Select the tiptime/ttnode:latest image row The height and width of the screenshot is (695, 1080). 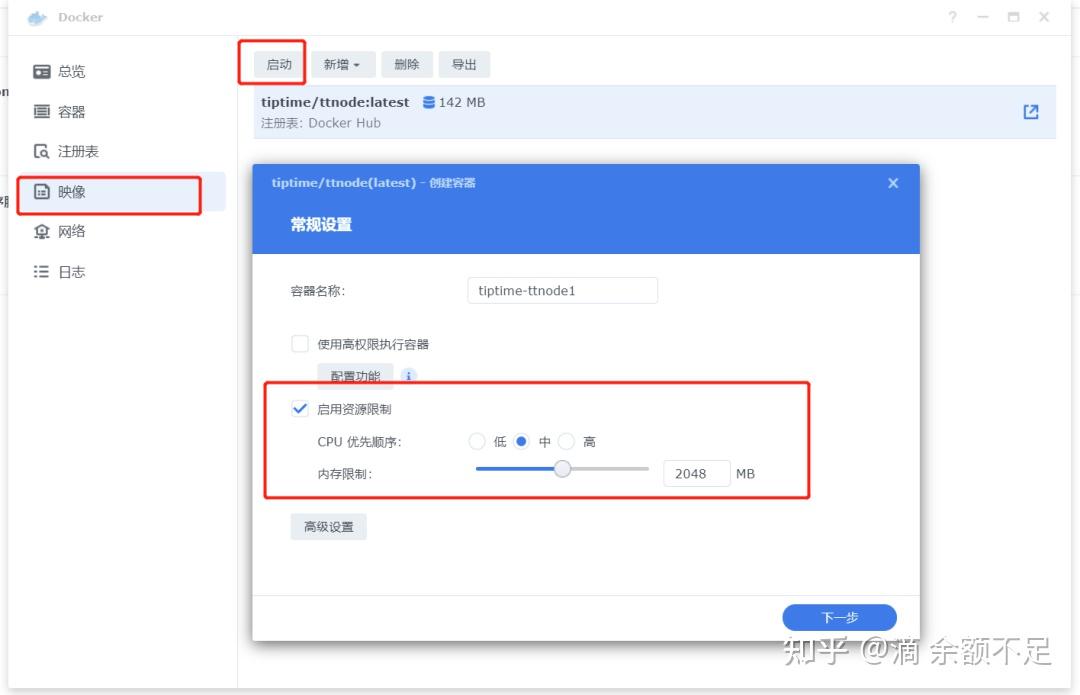[600, 111]
